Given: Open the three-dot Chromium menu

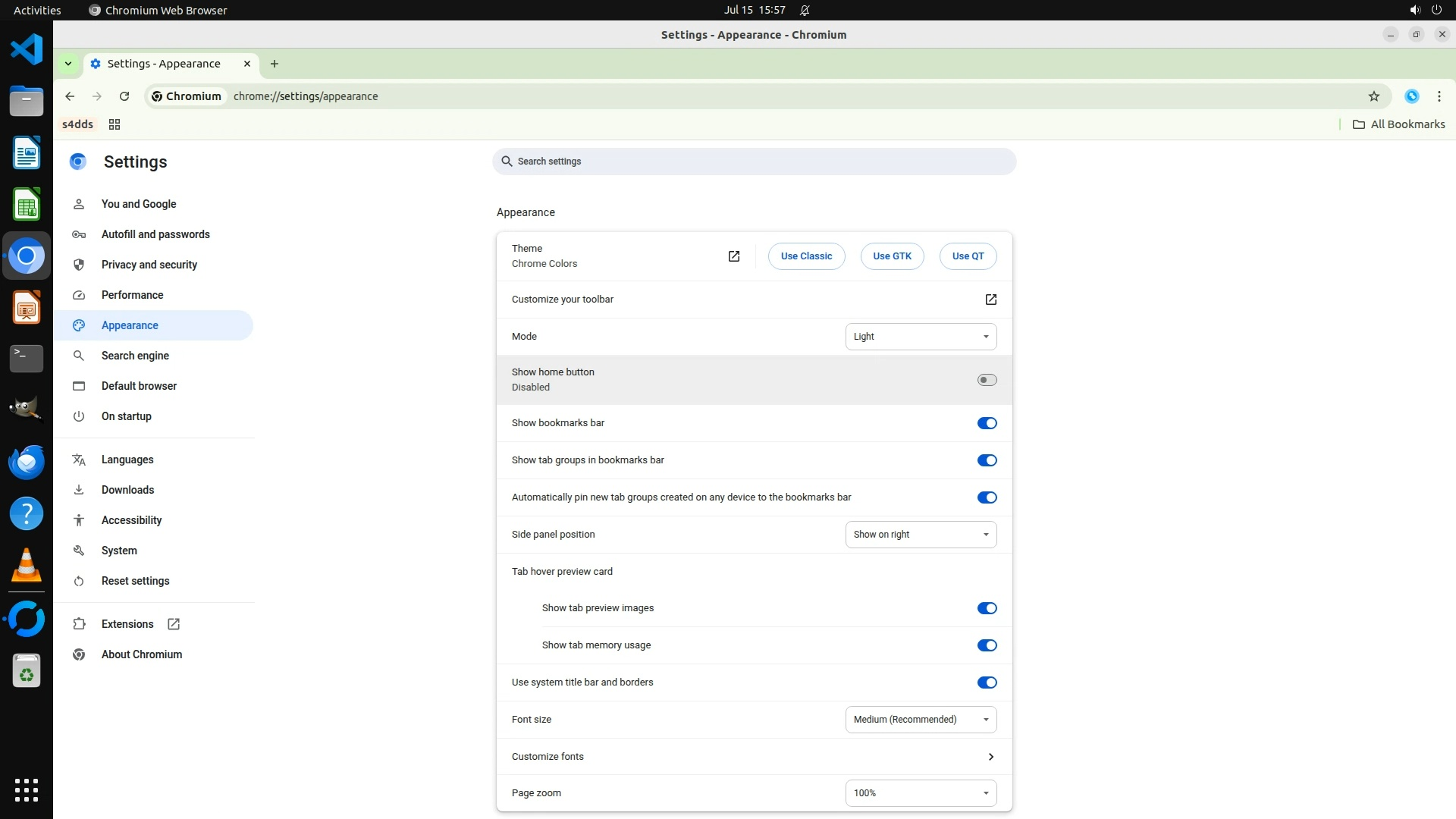Looking at the screenshot, I should 1439,96.
